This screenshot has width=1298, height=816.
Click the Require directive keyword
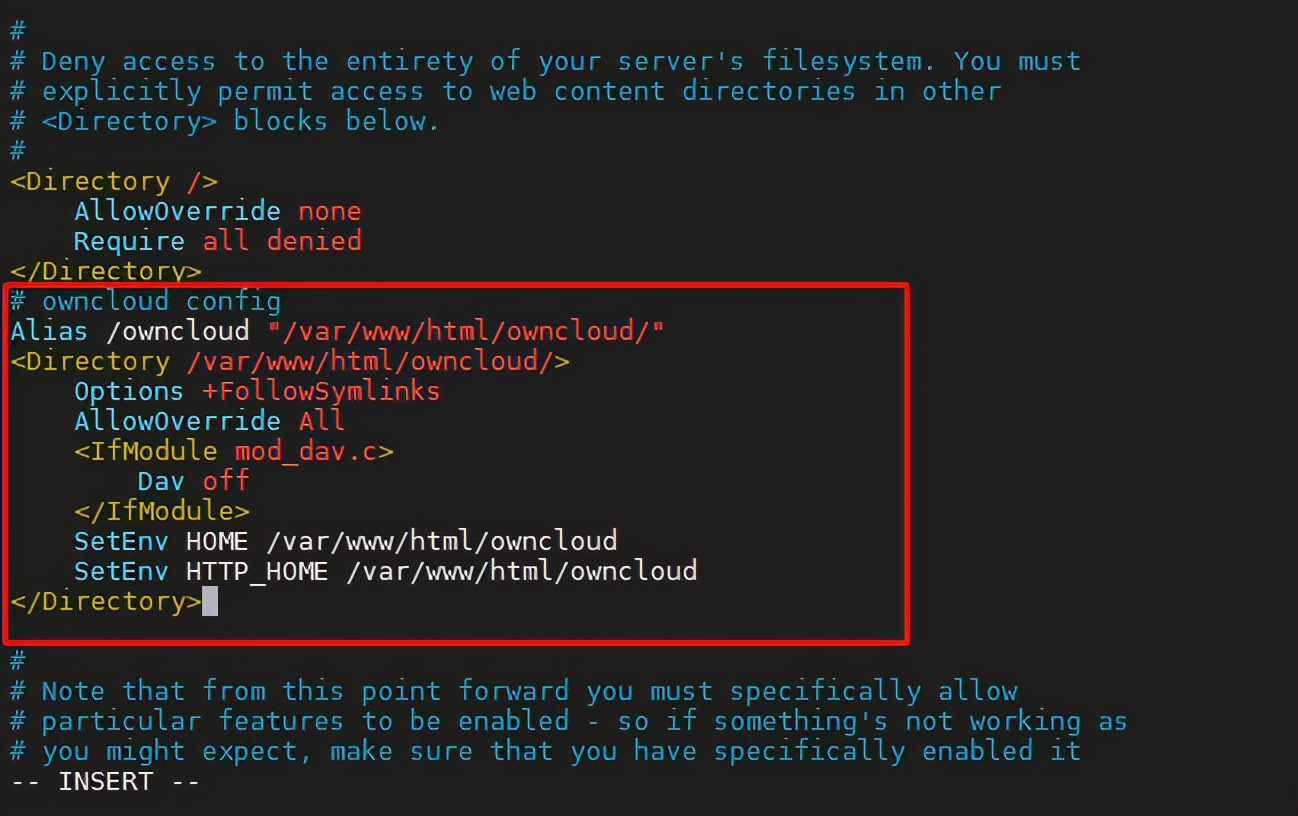coord(129,241)
